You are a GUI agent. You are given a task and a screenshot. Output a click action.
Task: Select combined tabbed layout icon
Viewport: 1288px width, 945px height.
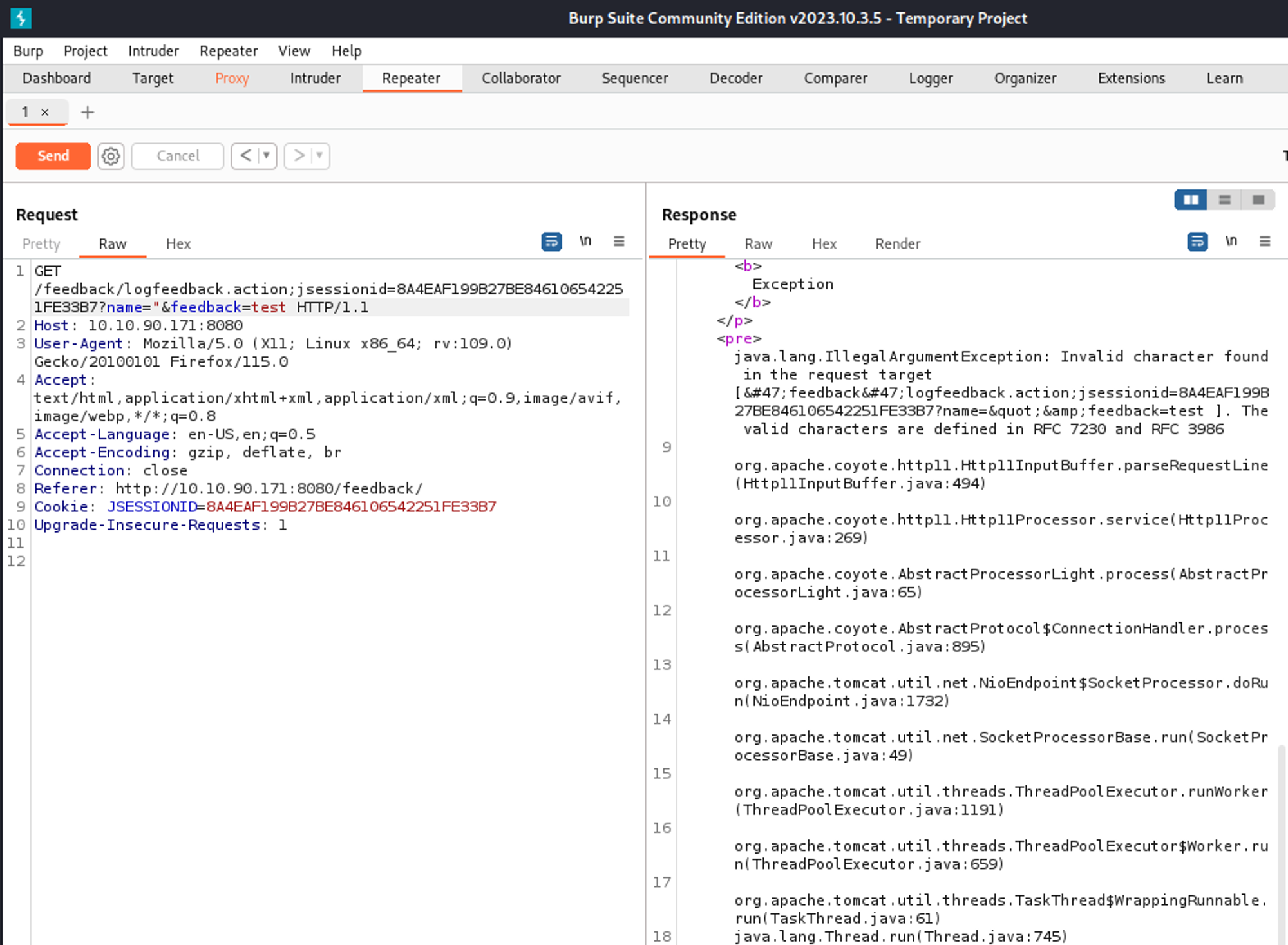point(1258,200)
